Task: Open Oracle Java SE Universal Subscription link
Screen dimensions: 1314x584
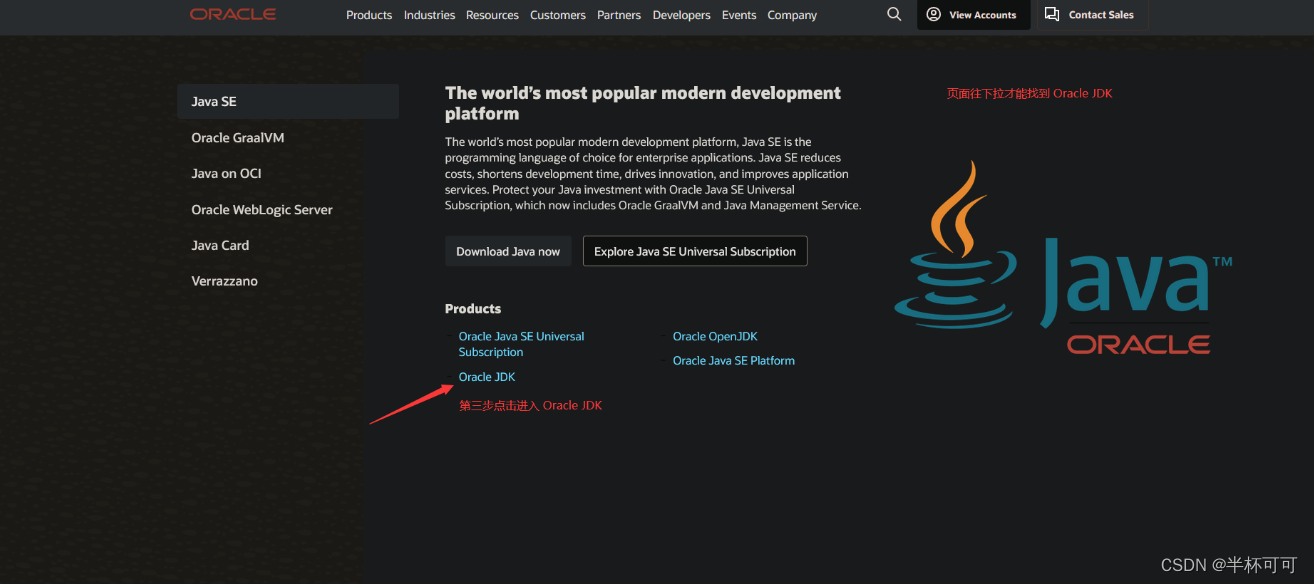Action: [521, 344]
